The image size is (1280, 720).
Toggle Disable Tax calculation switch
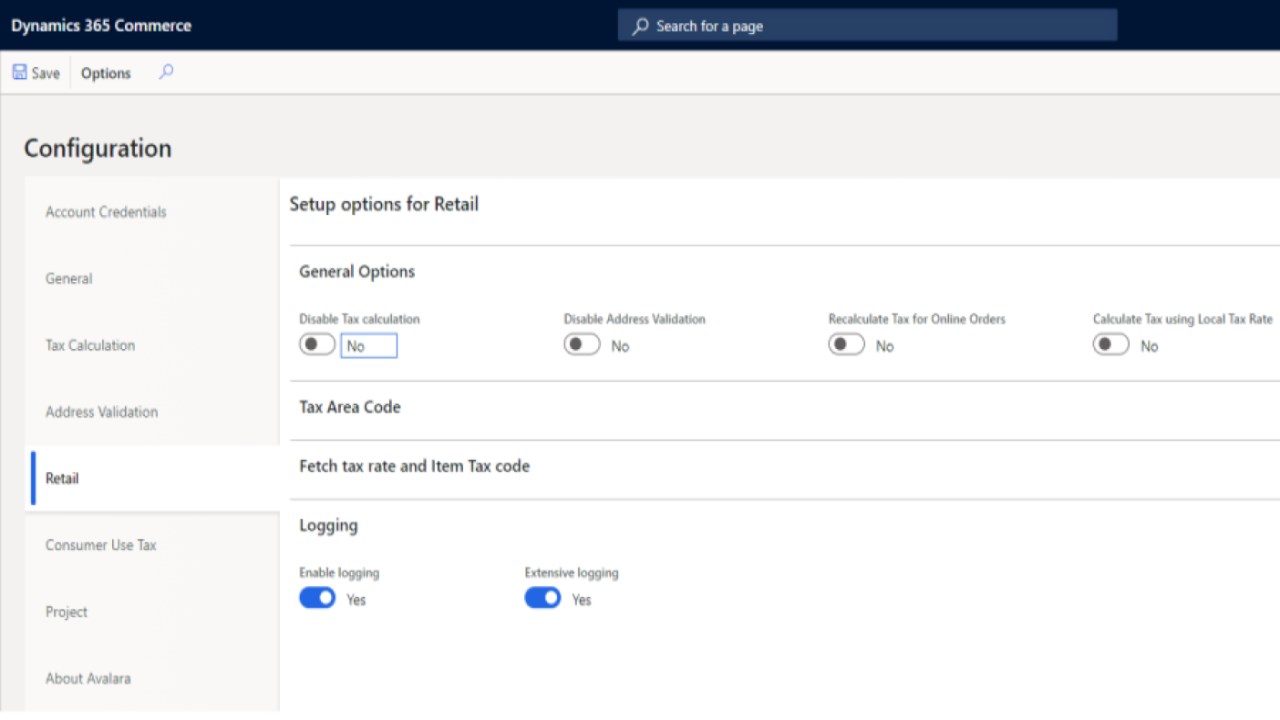pyautogui.click(x=317, y=345)
